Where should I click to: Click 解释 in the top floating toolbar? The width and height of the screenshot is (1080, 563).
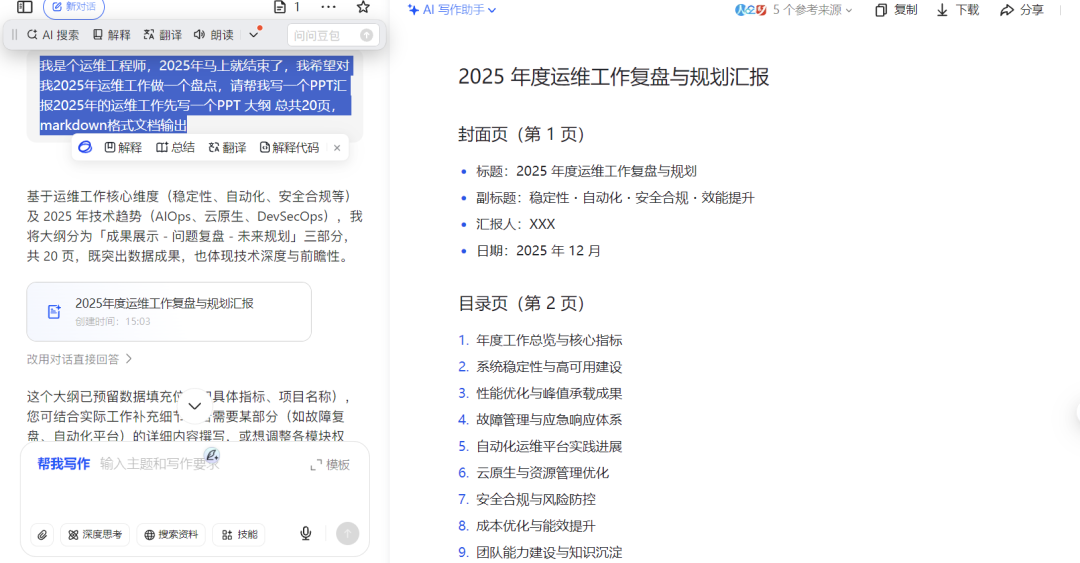(x=112, y=35)
